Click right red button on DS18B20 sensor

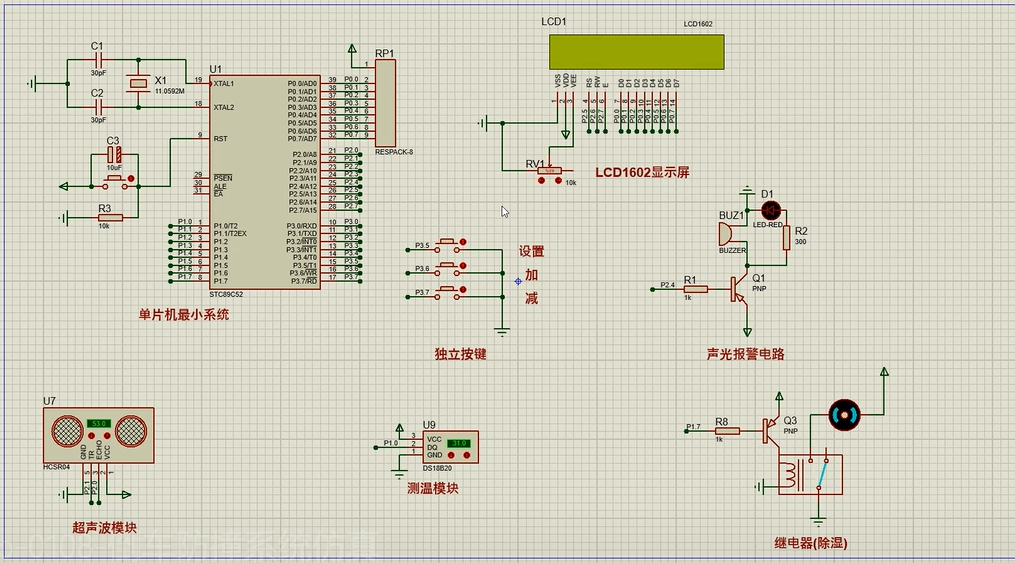[x=465, y=456]
